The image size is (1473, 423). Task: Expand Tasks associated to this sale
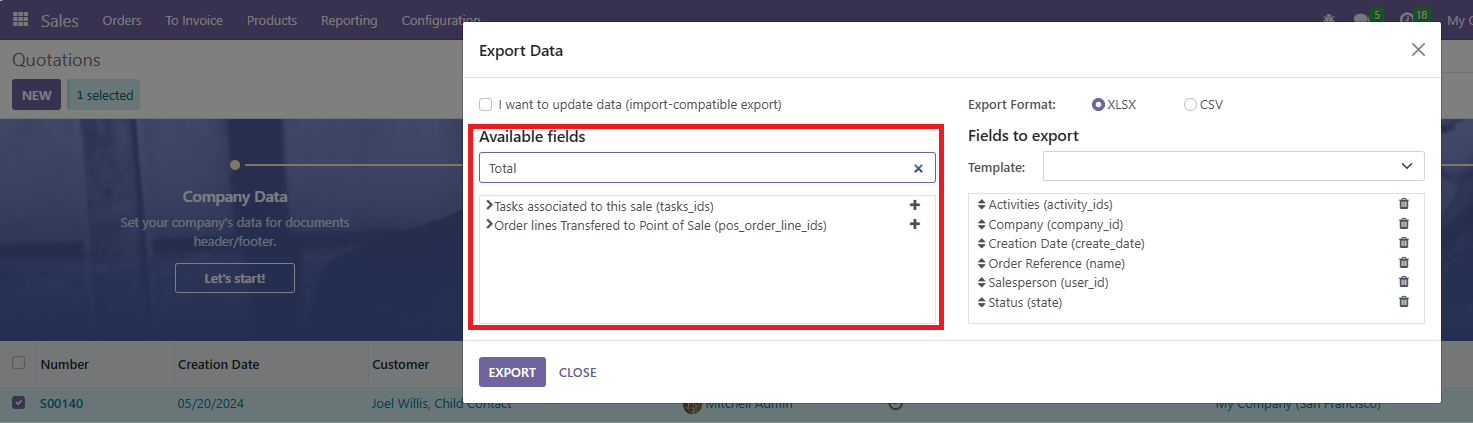point(489,205)
